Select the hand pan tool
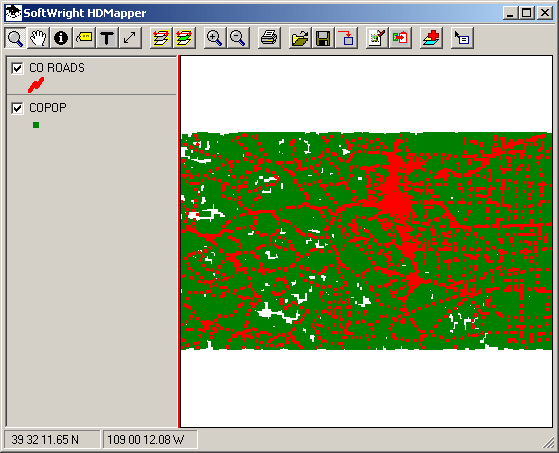 coord(38,38)
